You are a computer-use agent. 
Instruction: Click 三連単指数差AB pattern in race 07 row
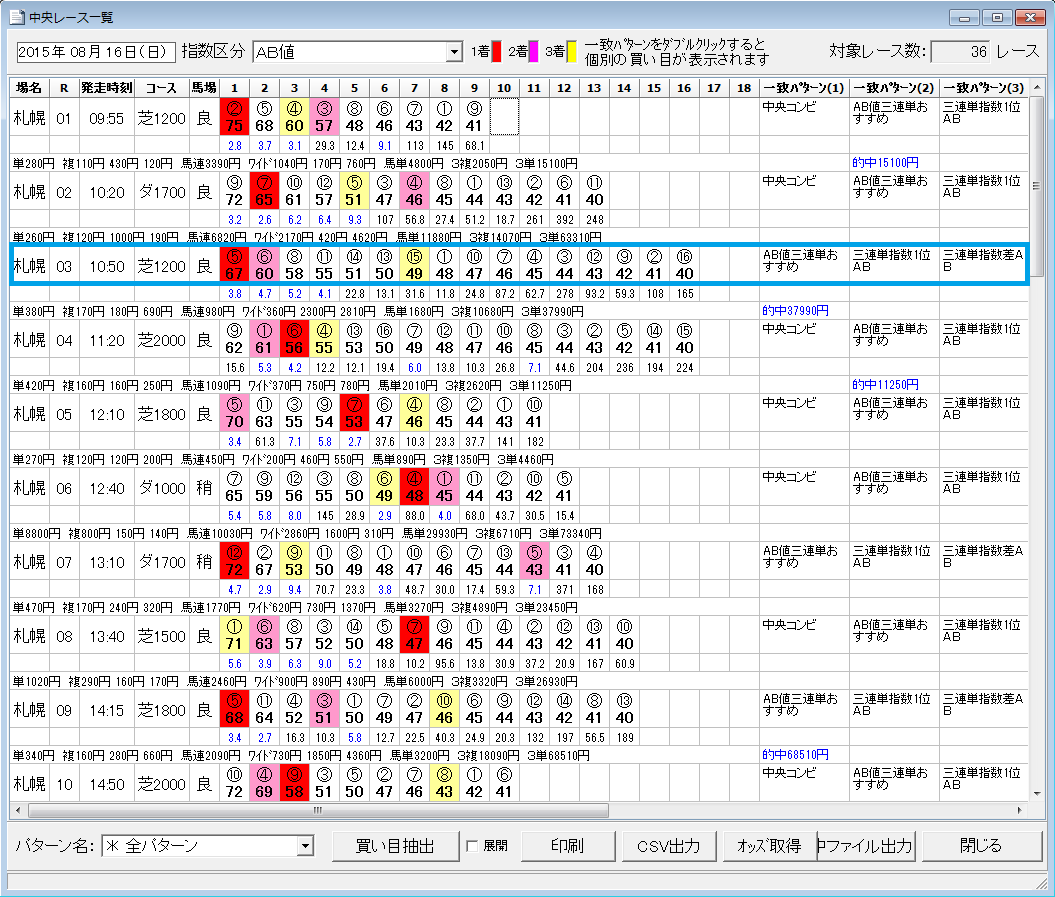[x=982, y=557]
